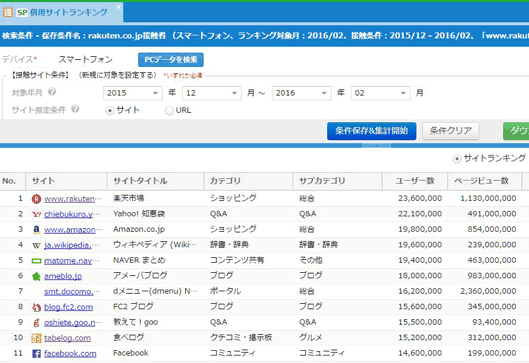
Task: Select 教えて！goo site title cell
Action: point(136,322)
